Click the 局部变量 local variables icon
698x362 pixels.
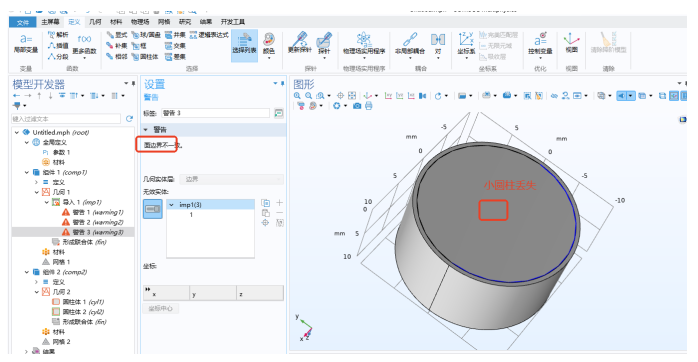coord(26,44)
